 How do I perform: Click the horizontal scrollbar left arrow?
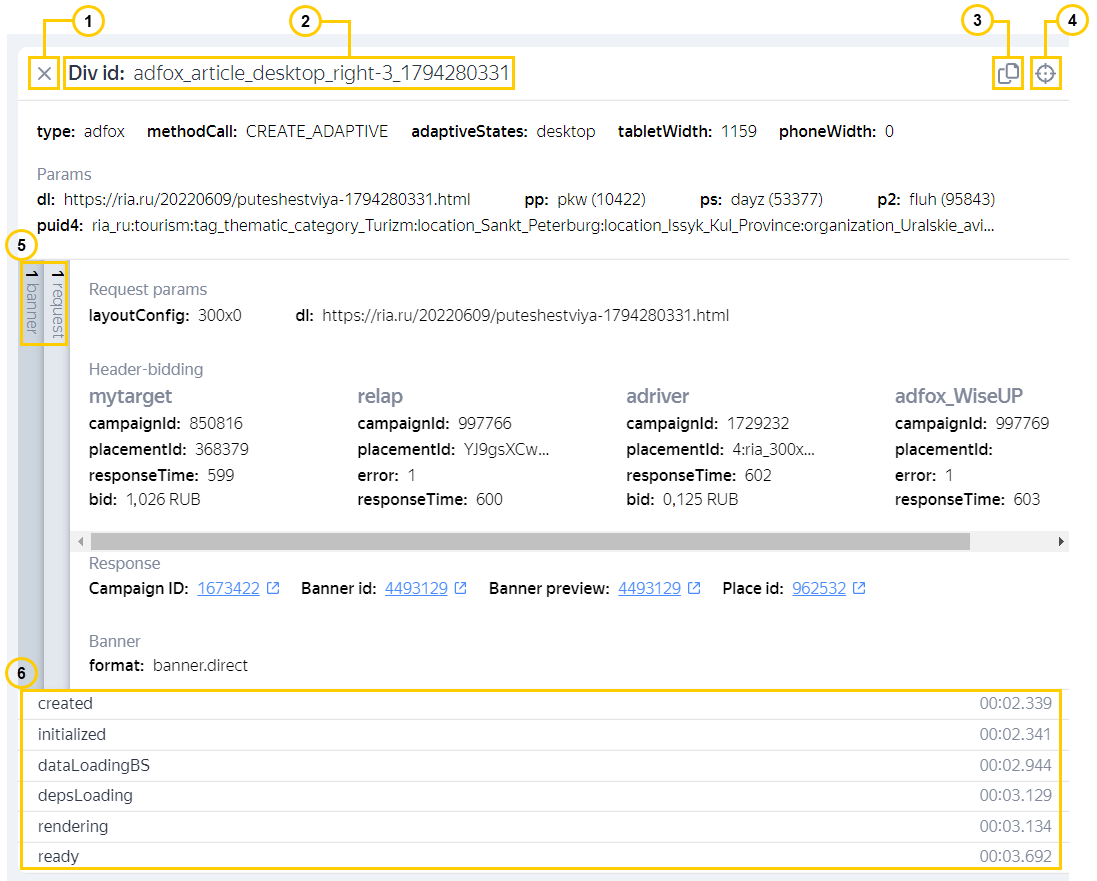point(80,541)
